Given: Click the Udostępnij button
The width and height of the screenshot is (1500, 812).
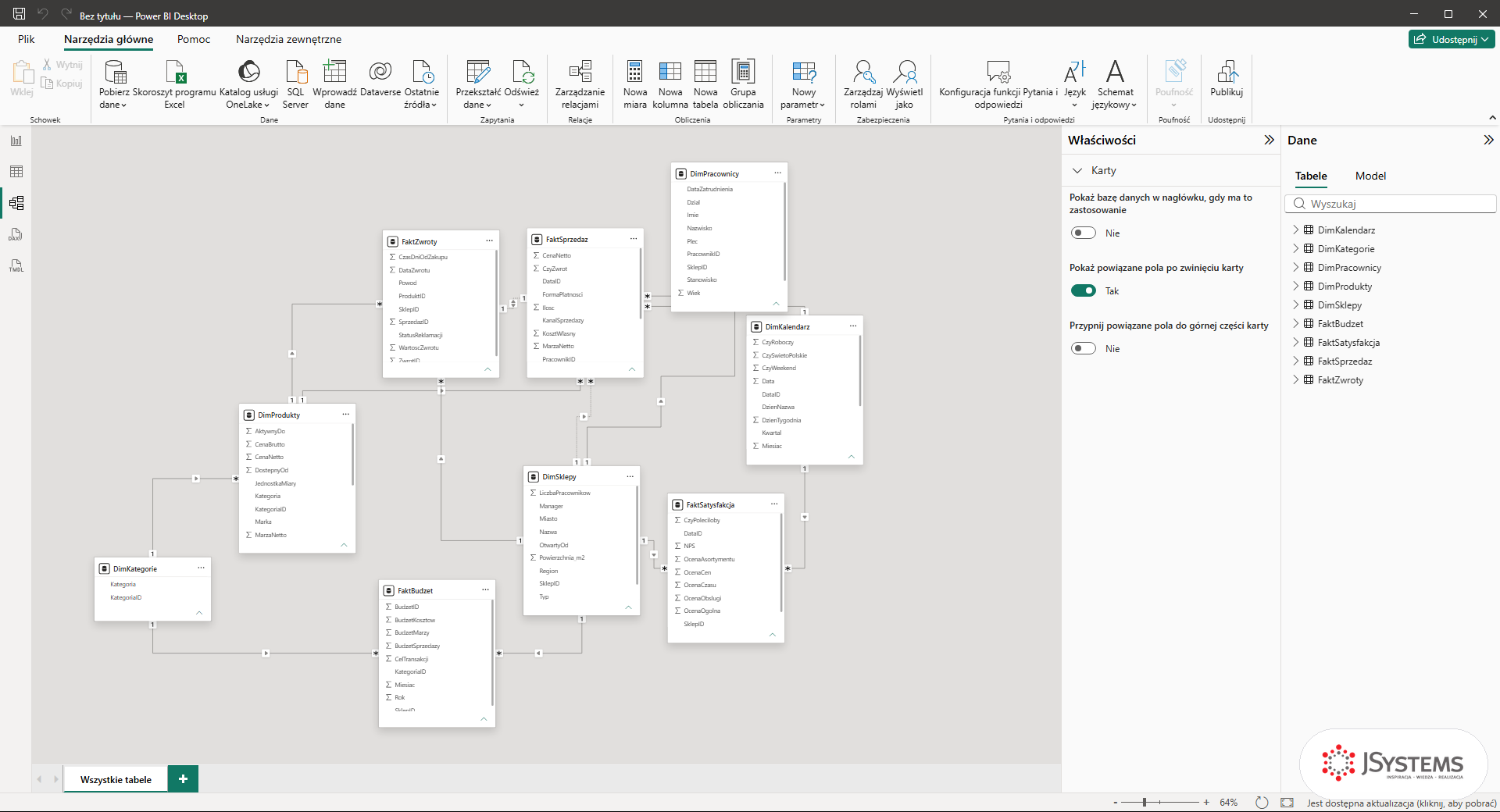Looking at the screenshot, I should click(1452, 39).
